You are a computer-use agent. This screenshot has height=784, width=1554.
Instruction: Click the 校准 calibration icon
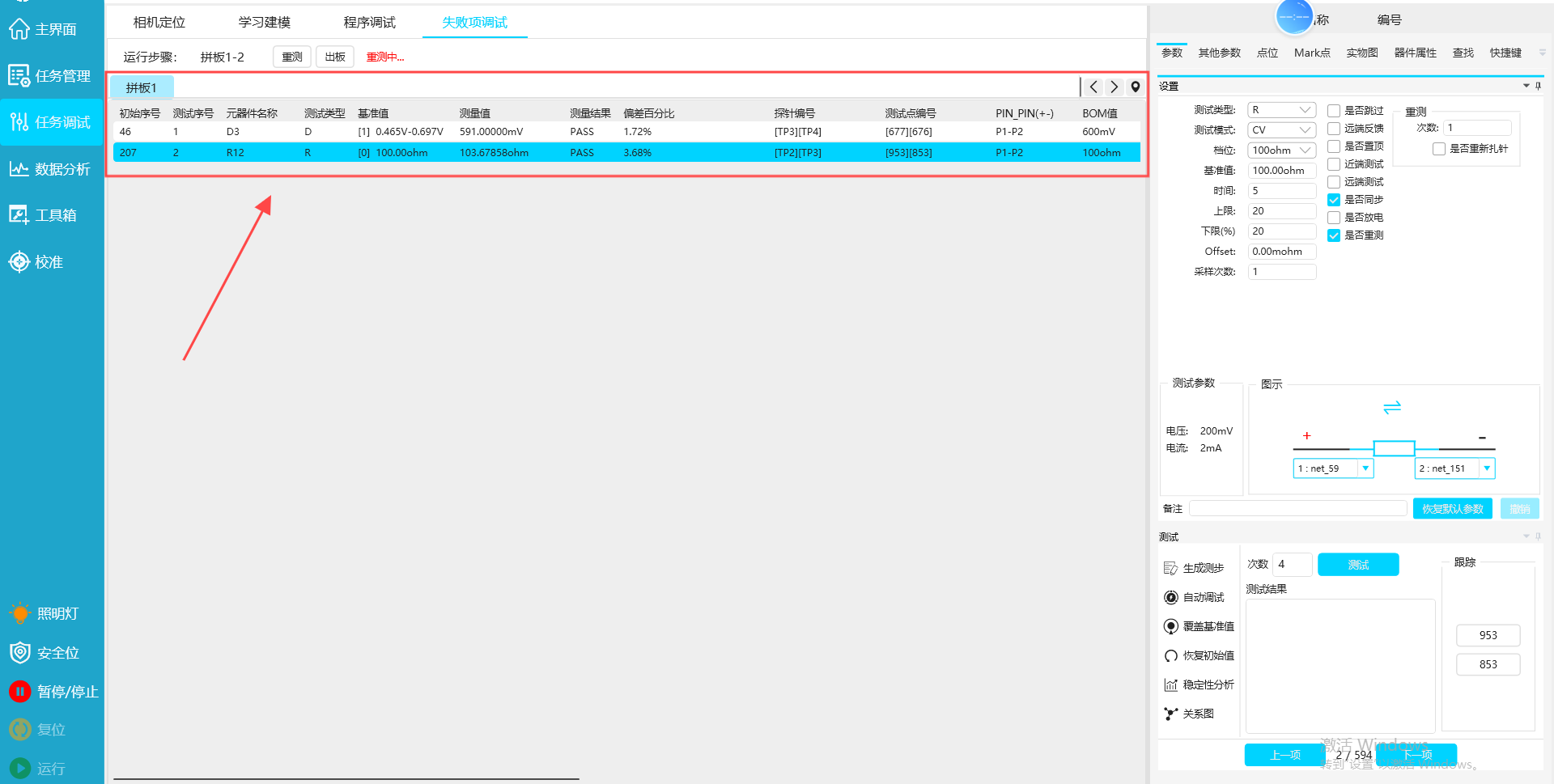pyautogui.click(x=19, y=262)
